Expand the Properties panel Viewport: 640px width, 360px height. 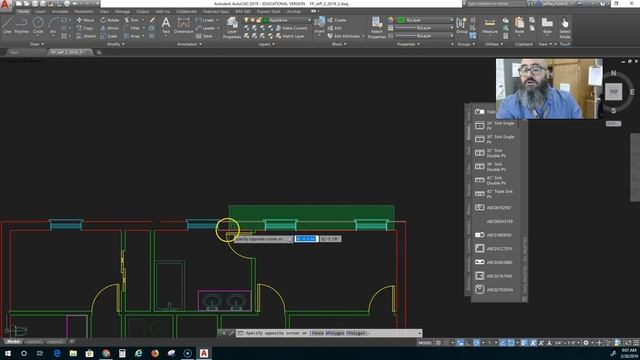(408, 44)
